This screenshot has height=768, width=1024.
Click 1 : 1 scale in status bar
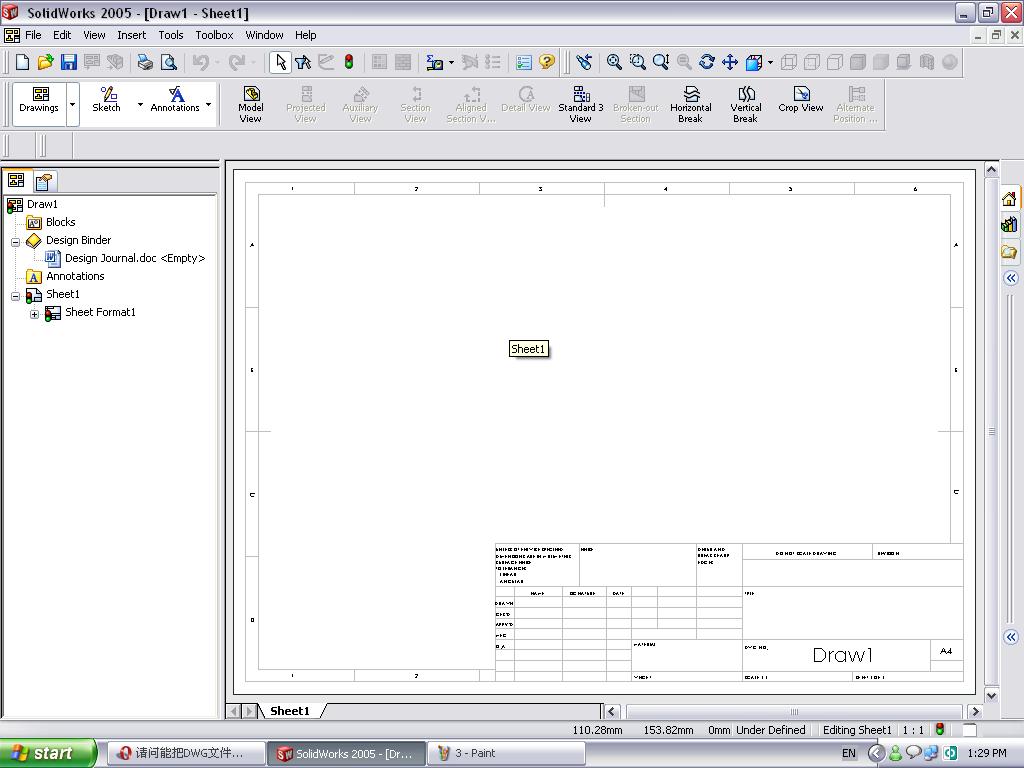coord(913,730)
